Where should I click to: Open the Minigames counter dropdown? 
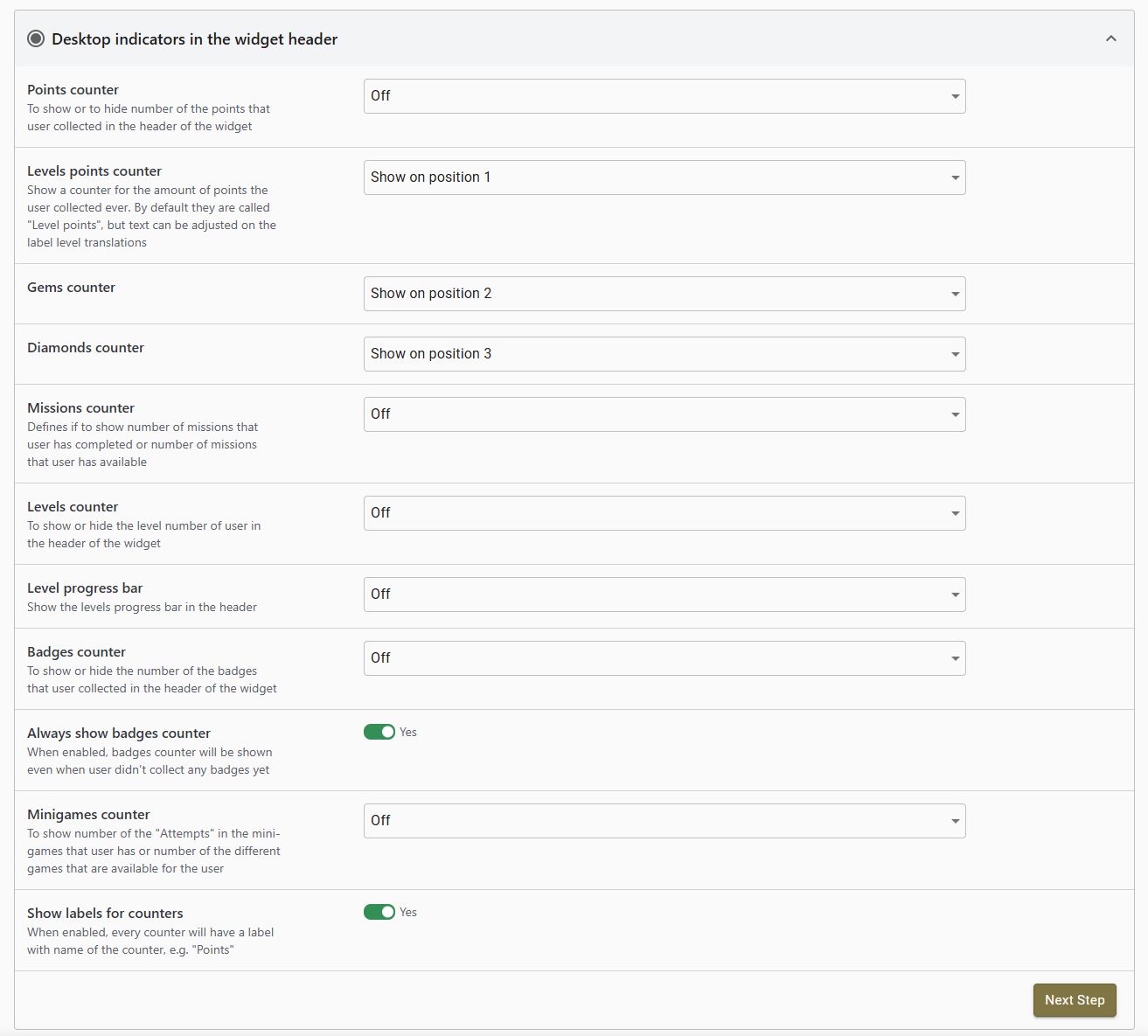(664, 821)
